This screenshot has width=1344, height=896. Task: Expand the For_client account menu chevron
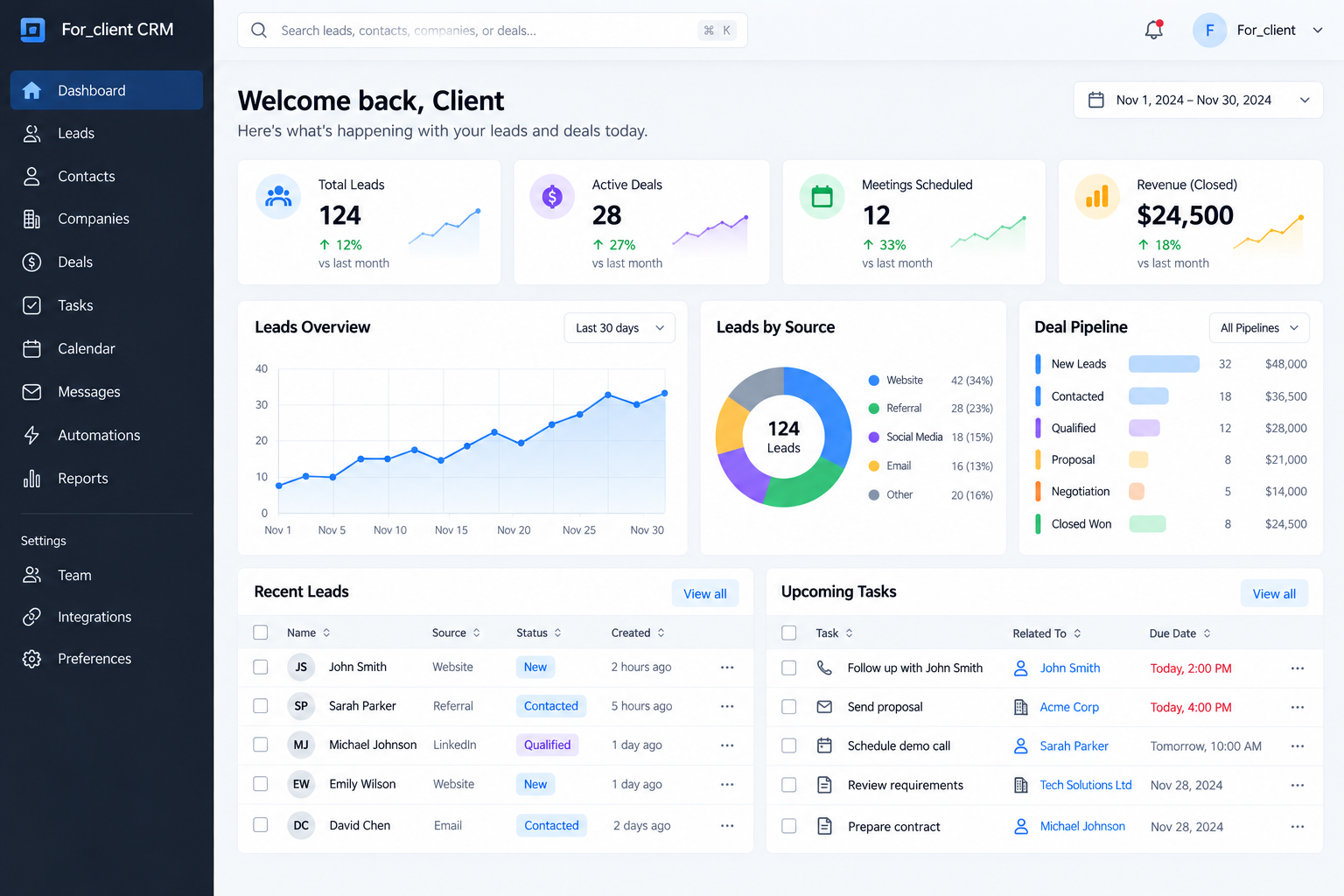click(1318, 30)
